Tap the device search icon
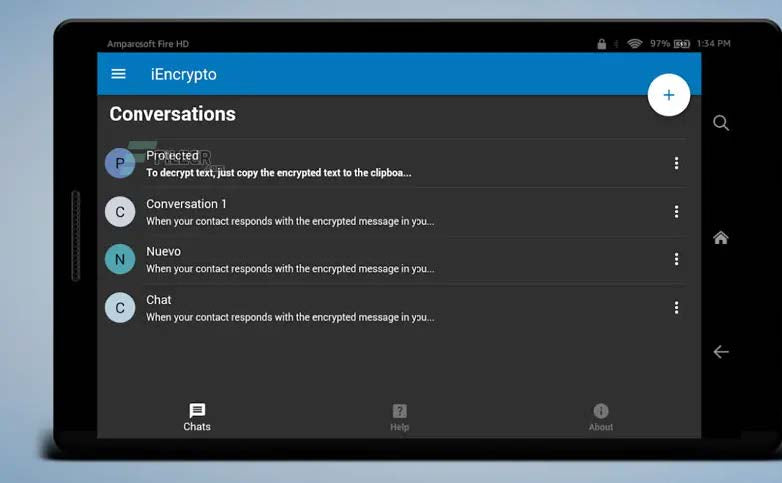Screen dimensions: 782x483 721,123
